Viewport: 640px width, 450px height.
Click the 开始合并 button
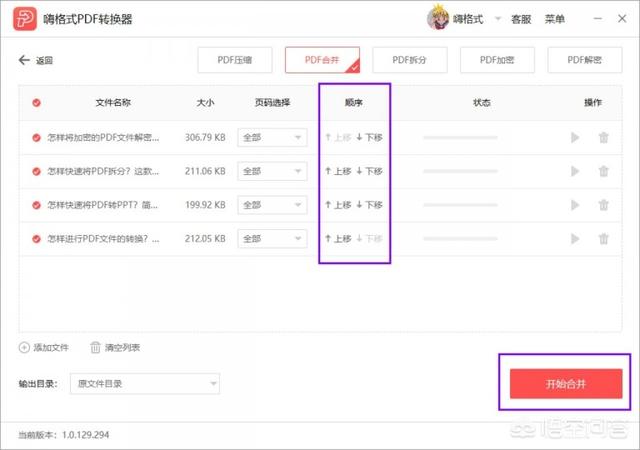click(566, 383)
